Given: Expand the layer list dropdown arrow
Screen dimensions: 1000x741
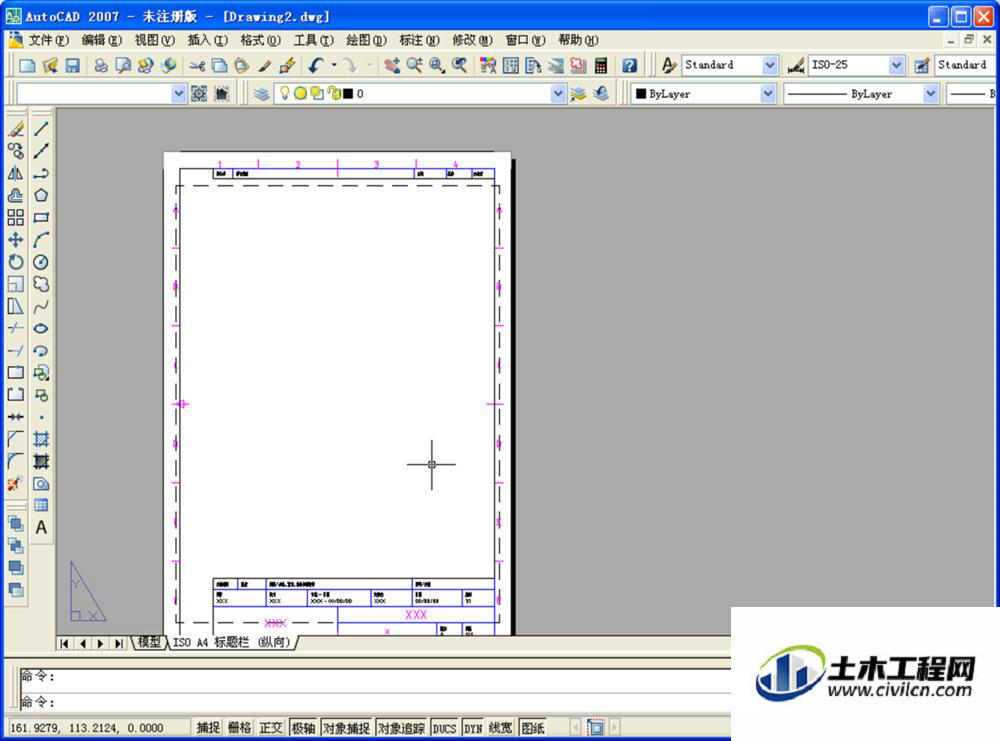Looking at the screenshot, I should 558,94.
